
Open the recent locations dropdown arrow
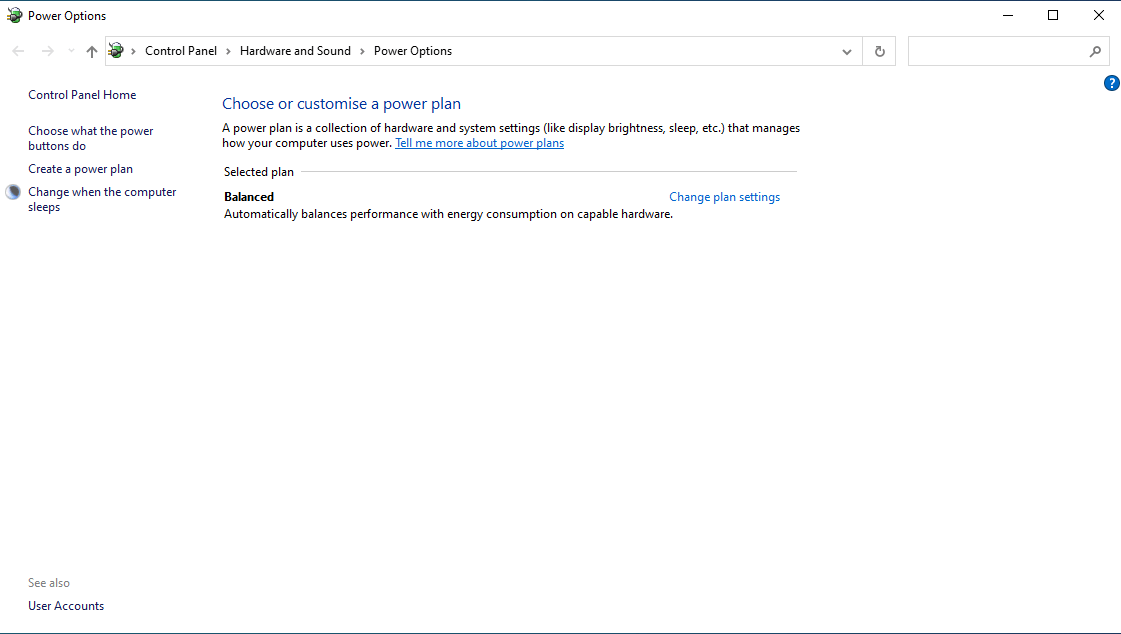point(71,51)
